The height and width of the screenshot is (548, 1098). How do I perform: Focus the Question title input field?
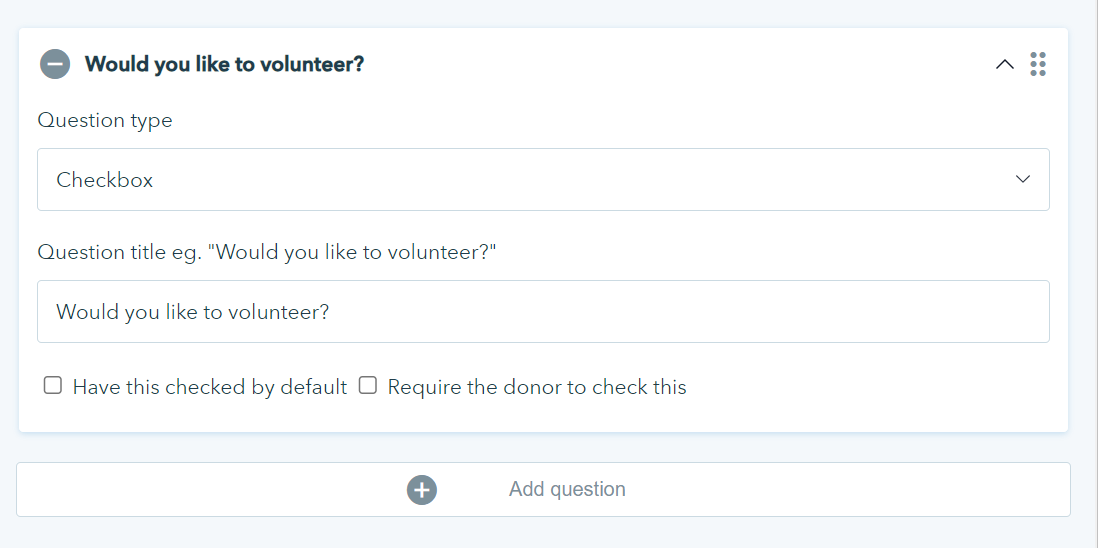[x=543, y=312]
